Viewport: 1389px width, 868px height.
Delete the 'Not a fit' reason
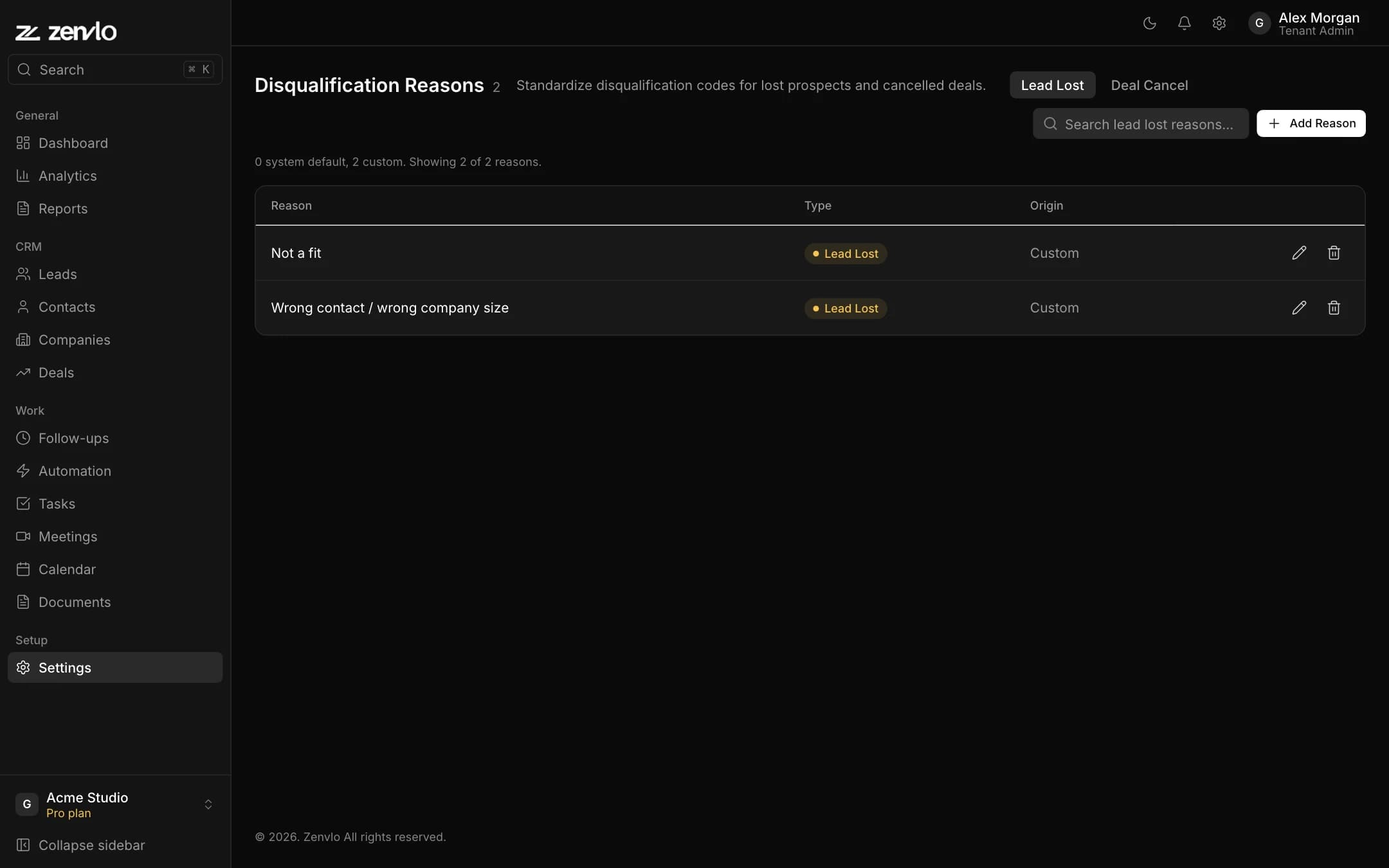pyautogui.click(x=1334, y=253)
